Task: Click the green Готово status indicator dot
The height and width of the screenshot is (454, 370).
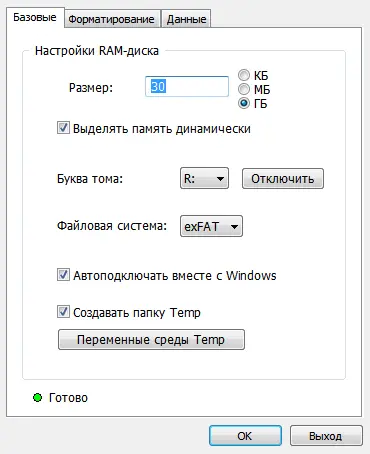Action: (x=37, y=397)
